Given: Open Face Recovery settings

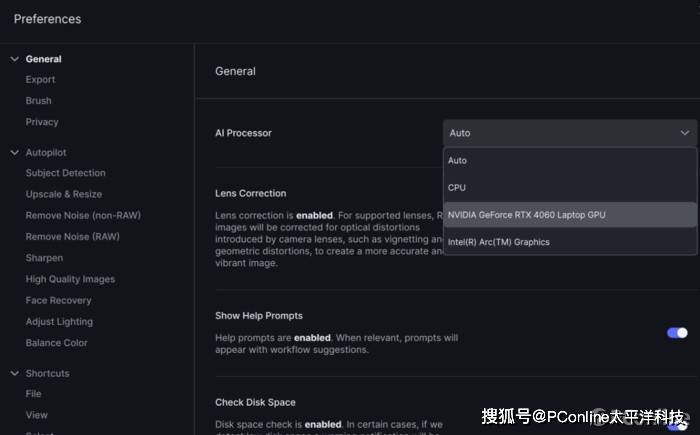Looking at the screenshot, I should [58, 300].
